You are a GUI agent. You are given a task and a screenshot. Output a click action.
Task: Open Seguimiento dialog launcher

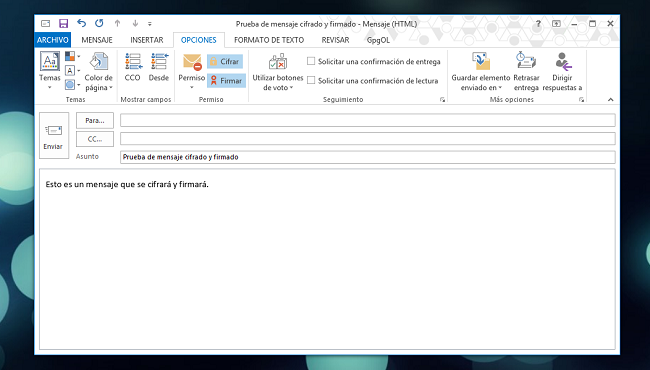tap(442, 100)
